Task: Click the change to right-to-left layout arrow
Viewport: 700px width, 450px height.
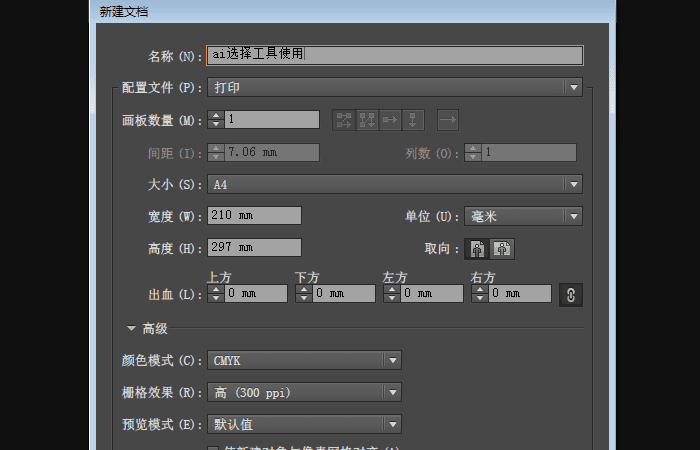Action: (x=448, y=120)
